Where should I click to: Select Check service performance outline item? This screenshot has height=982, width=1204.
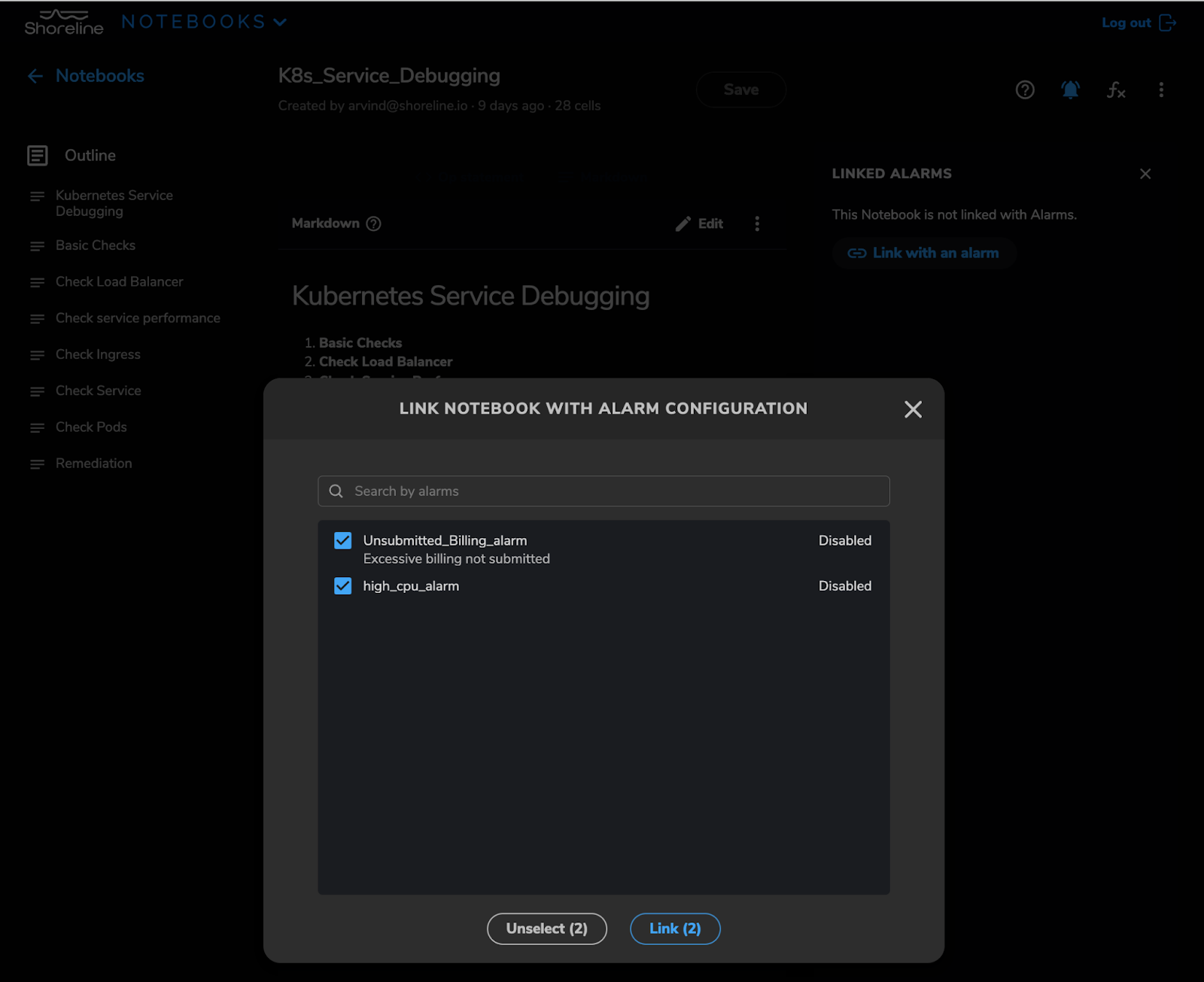click(138, 318)
